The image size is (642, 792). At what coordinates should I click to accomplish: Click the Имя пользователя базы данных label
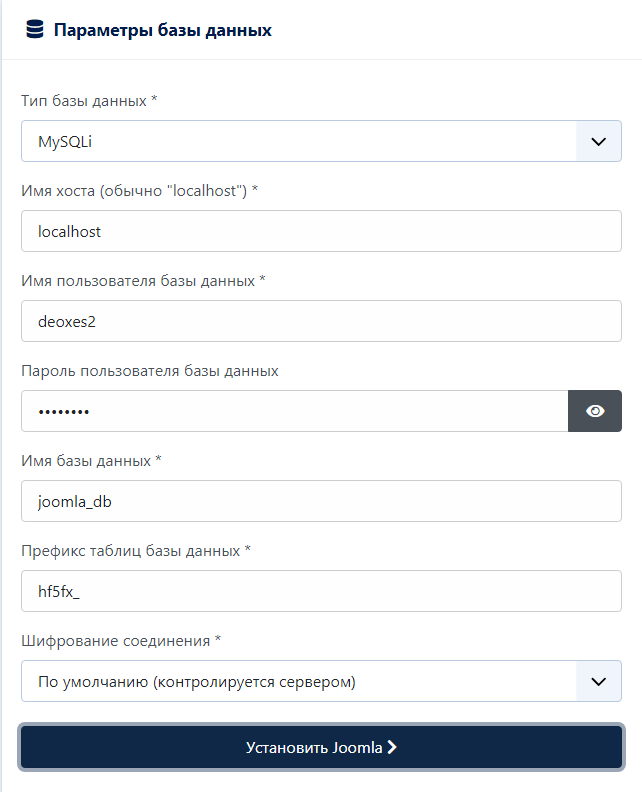(143, 281)
